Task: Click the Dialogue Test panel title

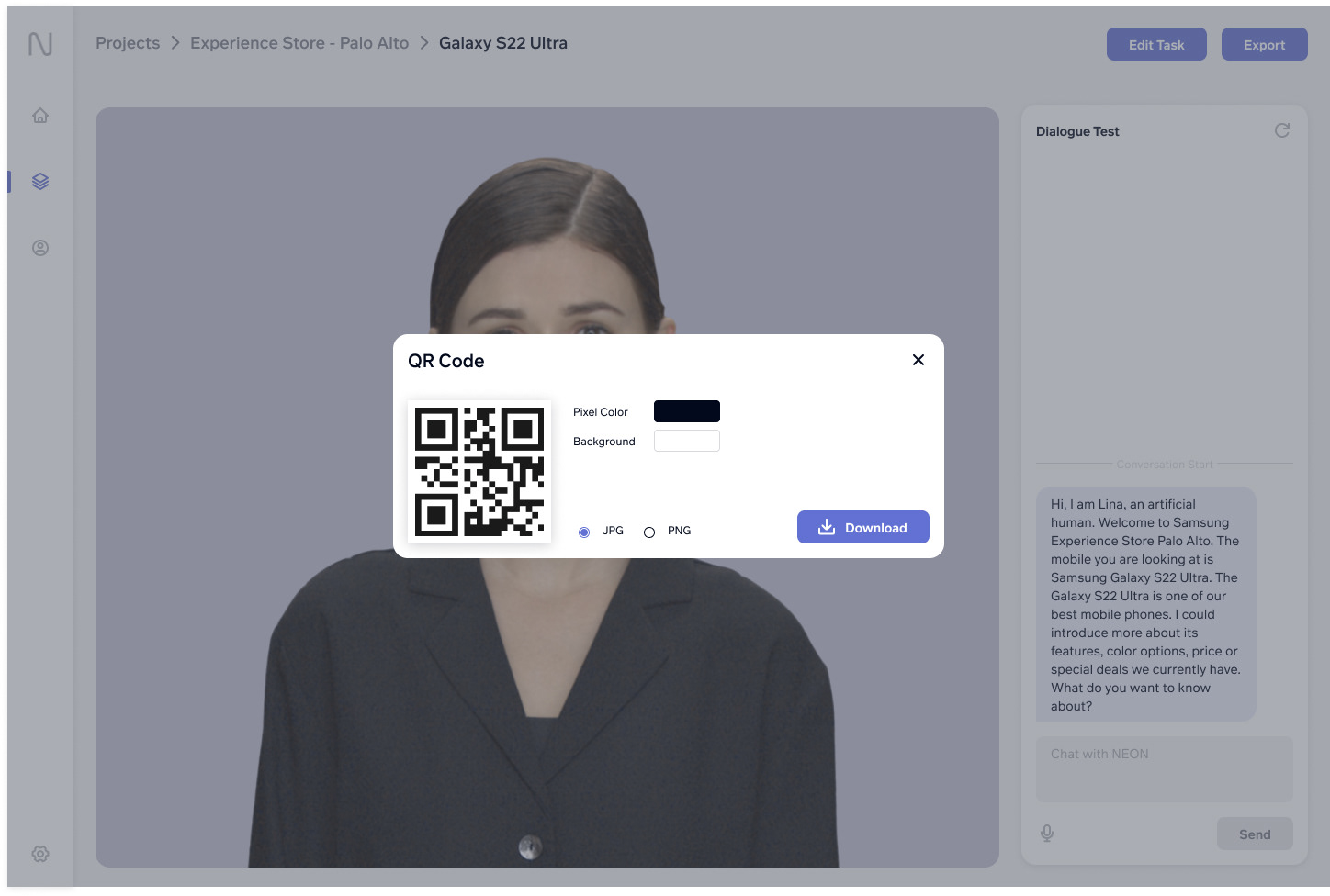Action: click(x=1077, y=131)
